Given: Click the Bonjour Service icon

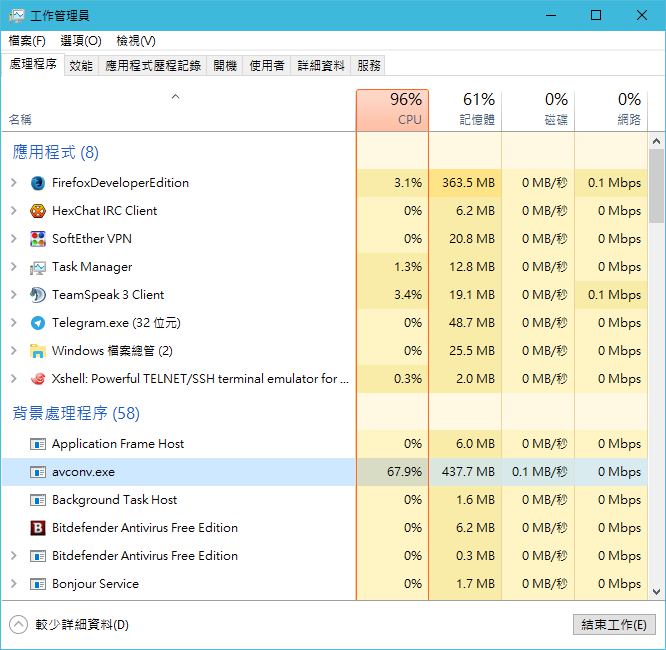Looking at the screenshot, I should click(38, 585).
